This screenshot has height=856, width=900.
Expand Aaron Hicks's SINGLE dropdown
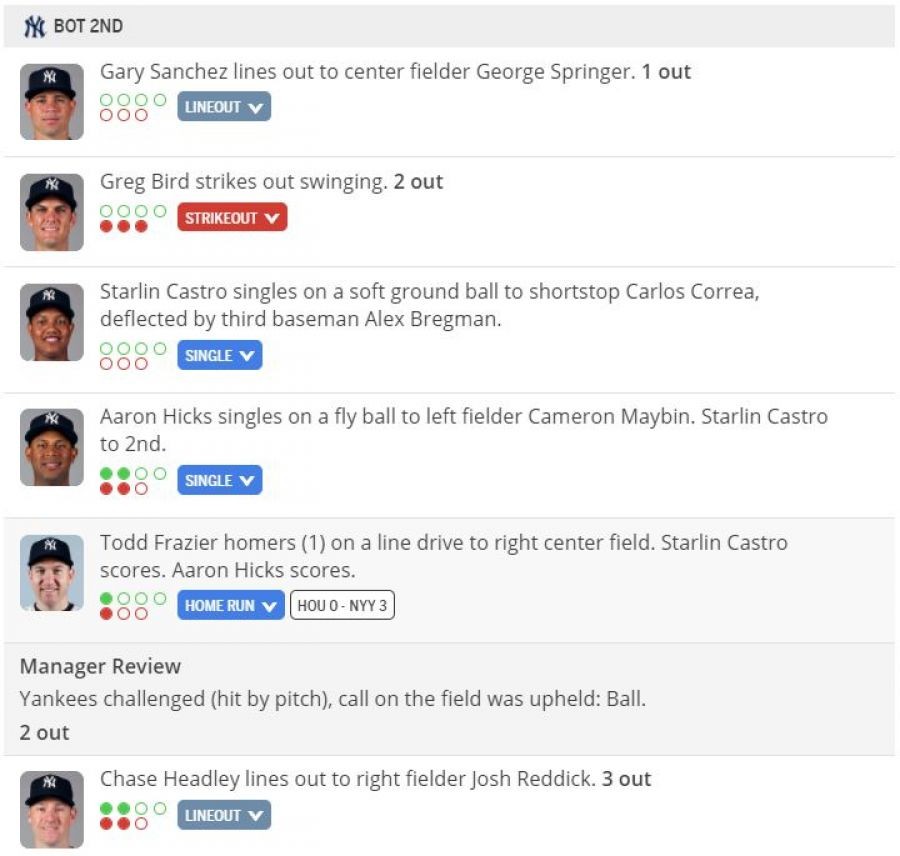[220, 480]
